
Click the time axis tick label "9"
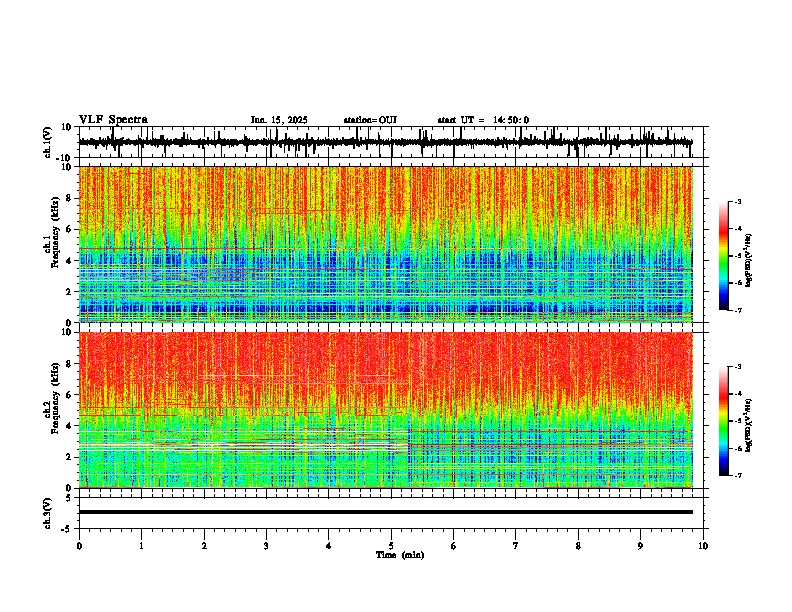click(x=640, y=546)
